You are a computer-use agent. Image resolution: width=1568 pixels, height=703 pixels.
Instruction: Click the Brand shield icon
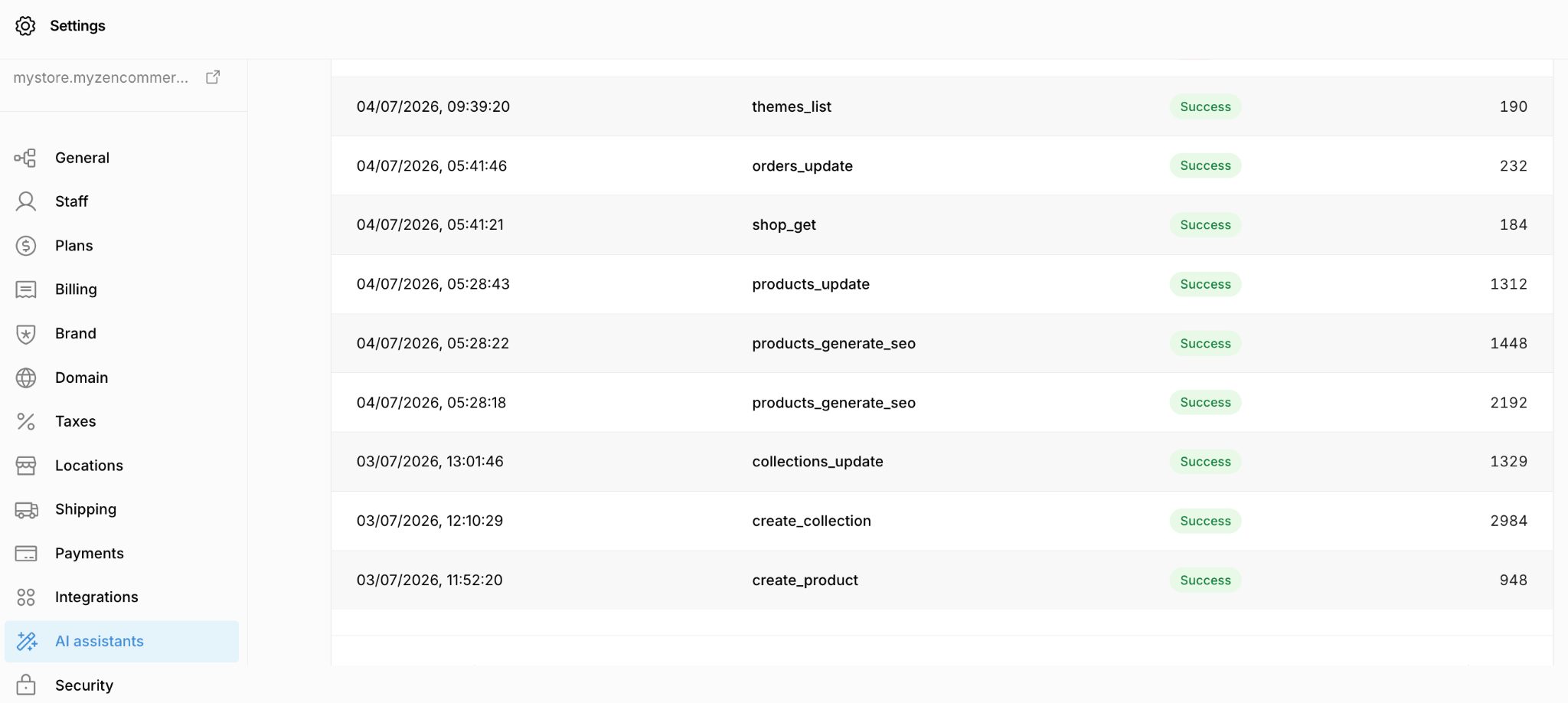[25, 334]
